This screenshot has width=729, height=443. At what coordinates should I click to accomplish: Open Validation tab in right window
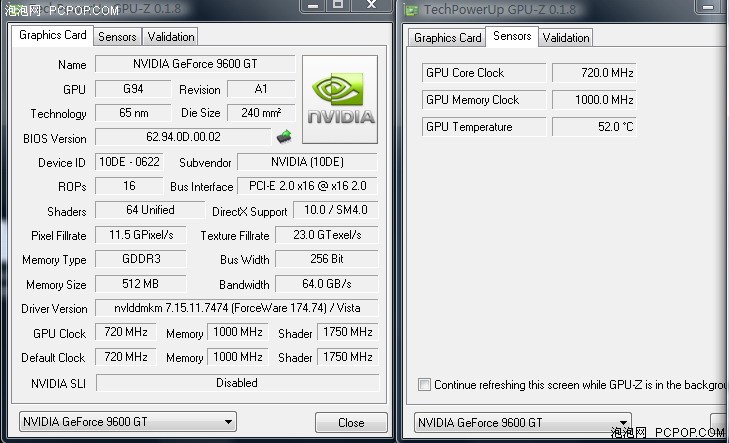pyautogui.click(x=566, y=38)
